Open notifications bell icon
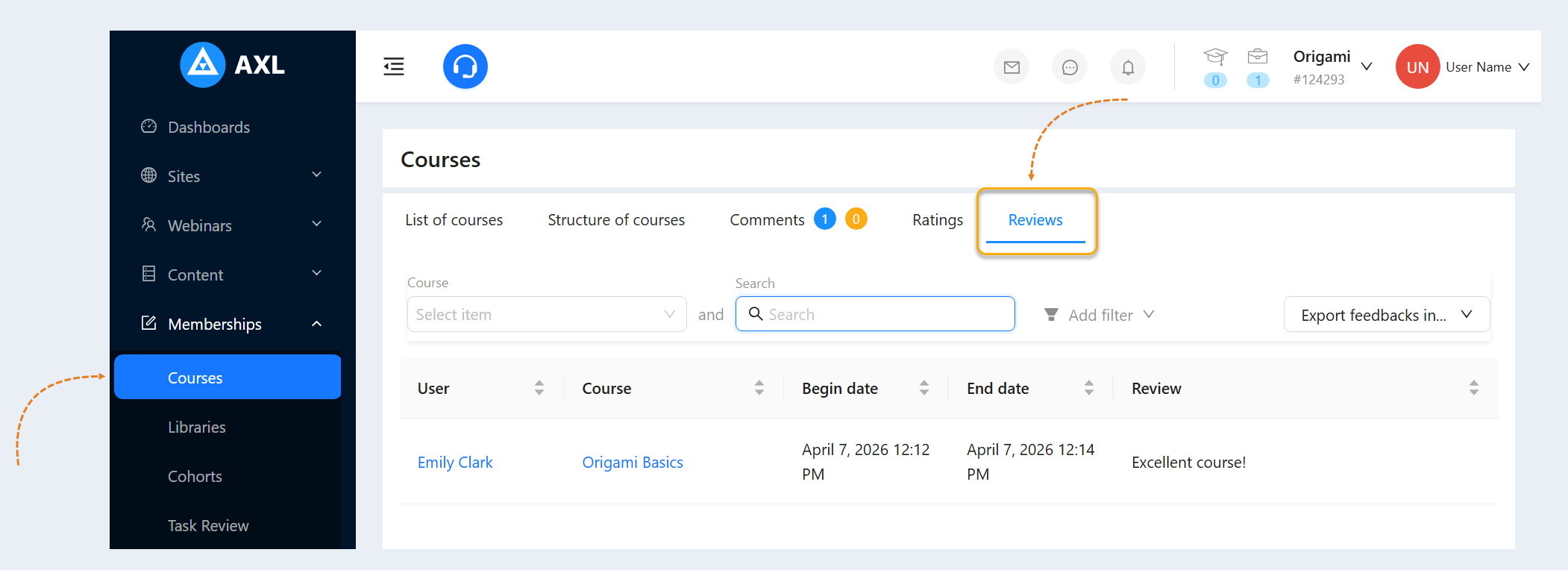 pos(1128,67)
